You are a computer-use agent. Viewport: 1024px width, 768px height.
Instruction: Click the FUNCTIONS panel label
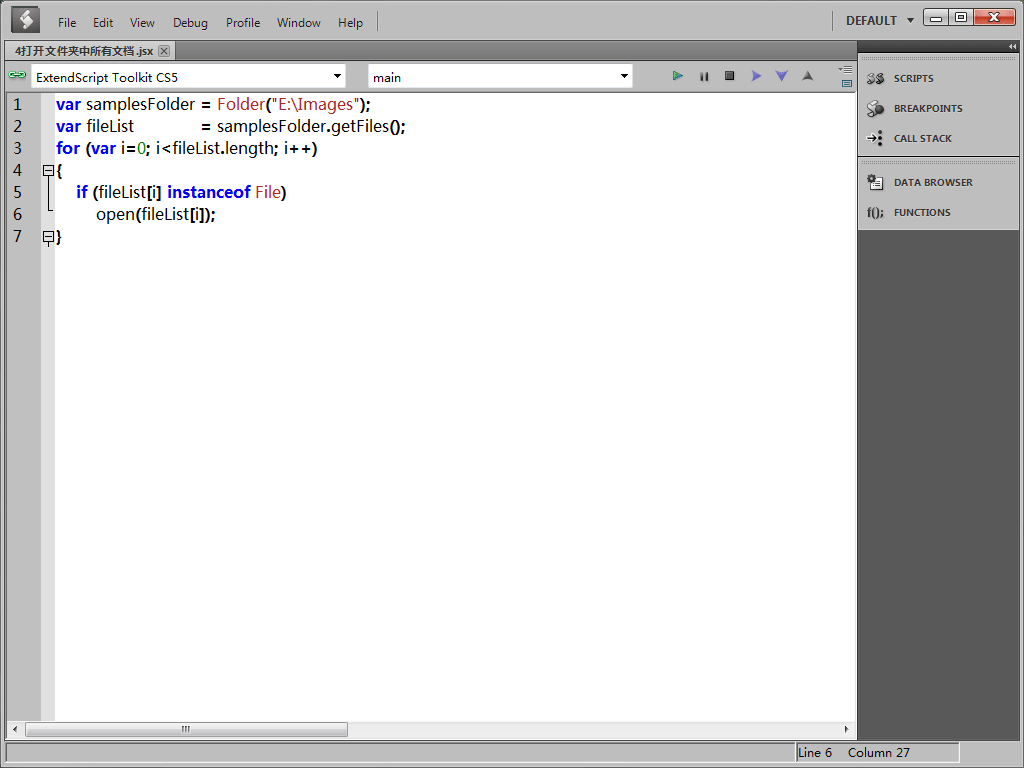pyautogui.click(x=921, y=212)
